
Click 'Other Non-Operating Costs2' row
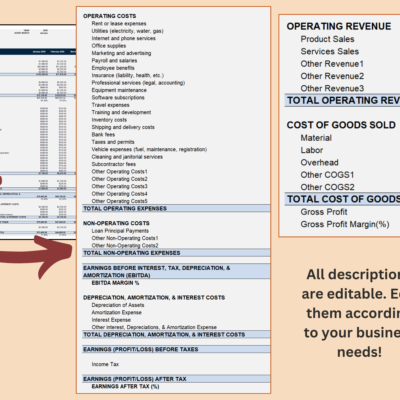(x=125, y=245)
